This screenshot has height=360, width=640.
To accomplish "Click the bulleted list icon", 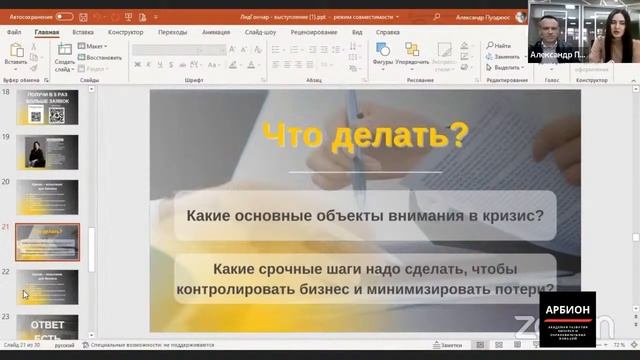I will pos(276,50).
